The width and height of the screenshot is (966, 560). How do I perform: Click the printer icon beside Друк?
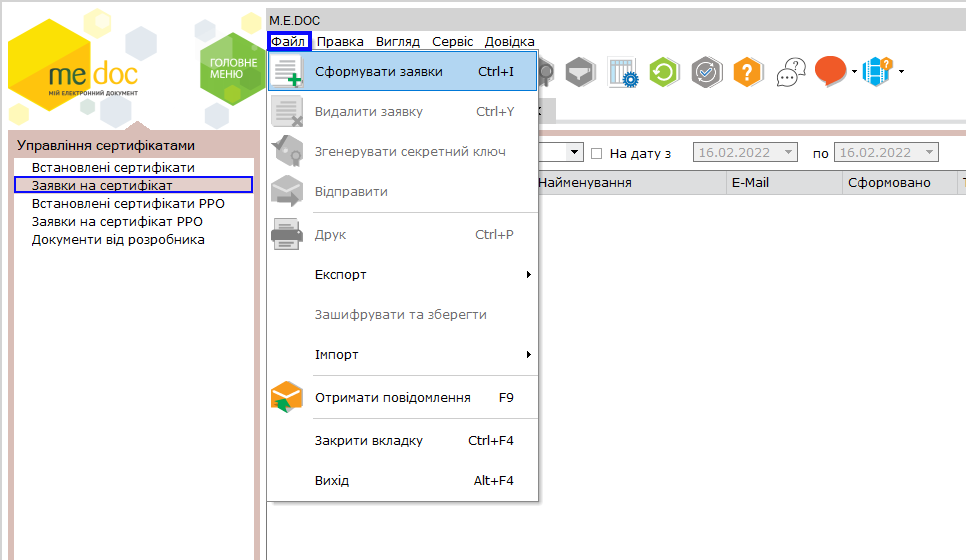pyautogui.click(x=287, y=235)
